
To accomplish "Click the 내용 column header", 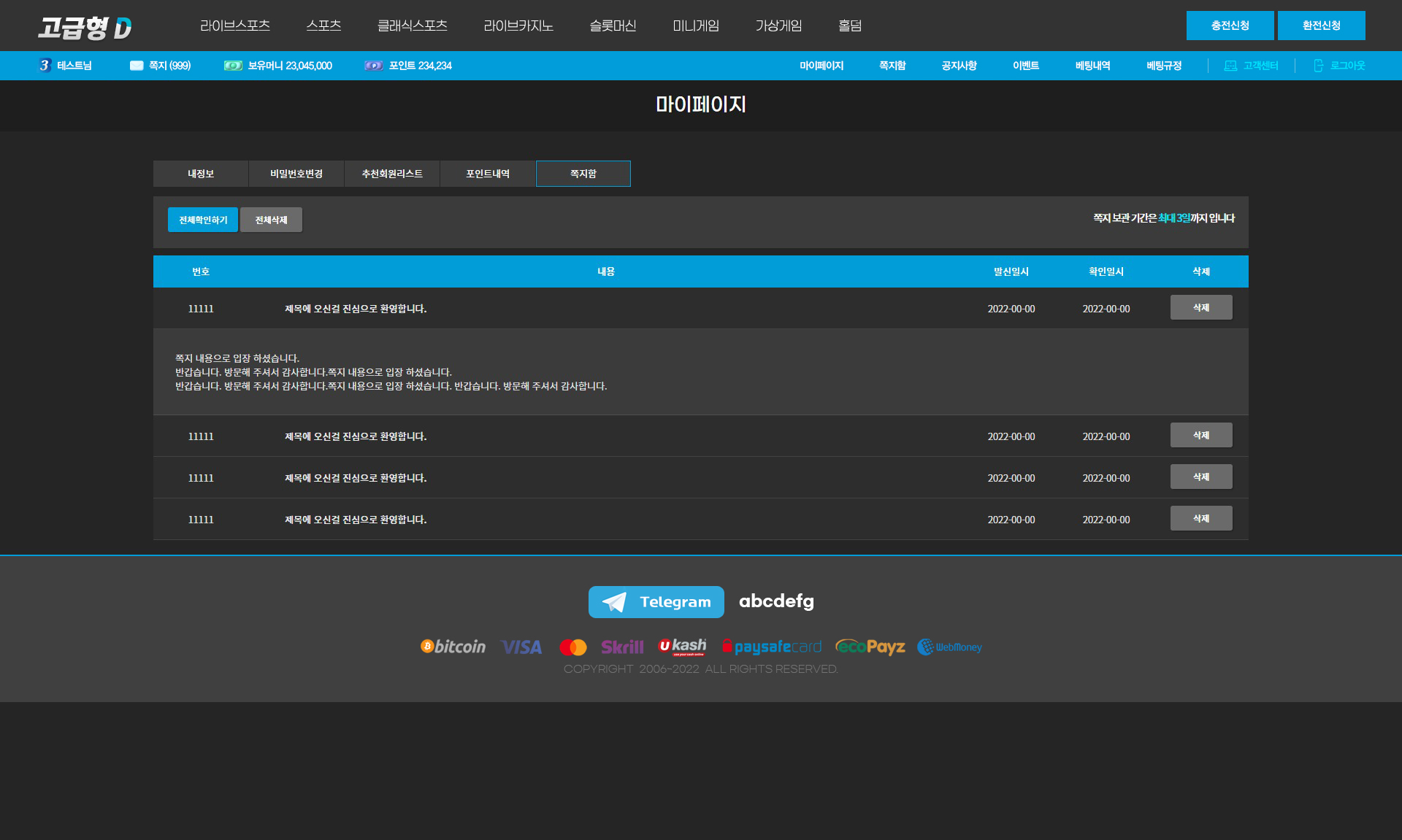I will [606, 271].
